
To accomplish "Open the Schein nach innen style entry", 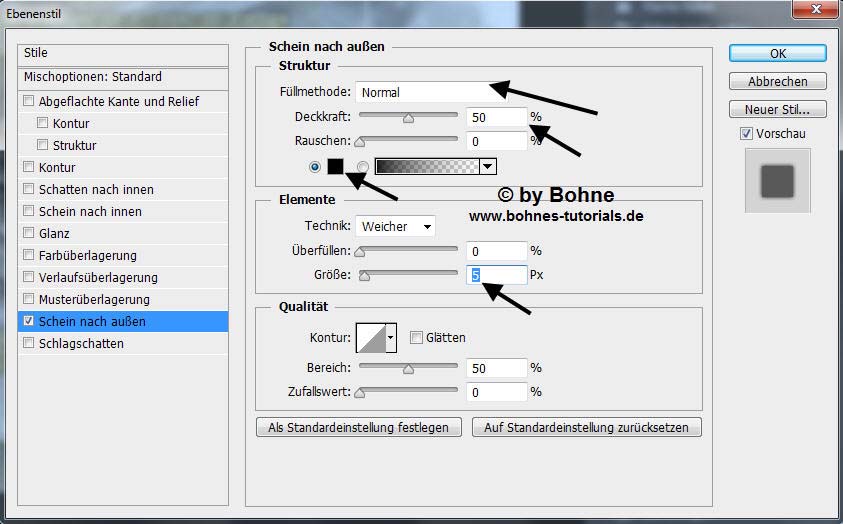I will pos(90,212).
